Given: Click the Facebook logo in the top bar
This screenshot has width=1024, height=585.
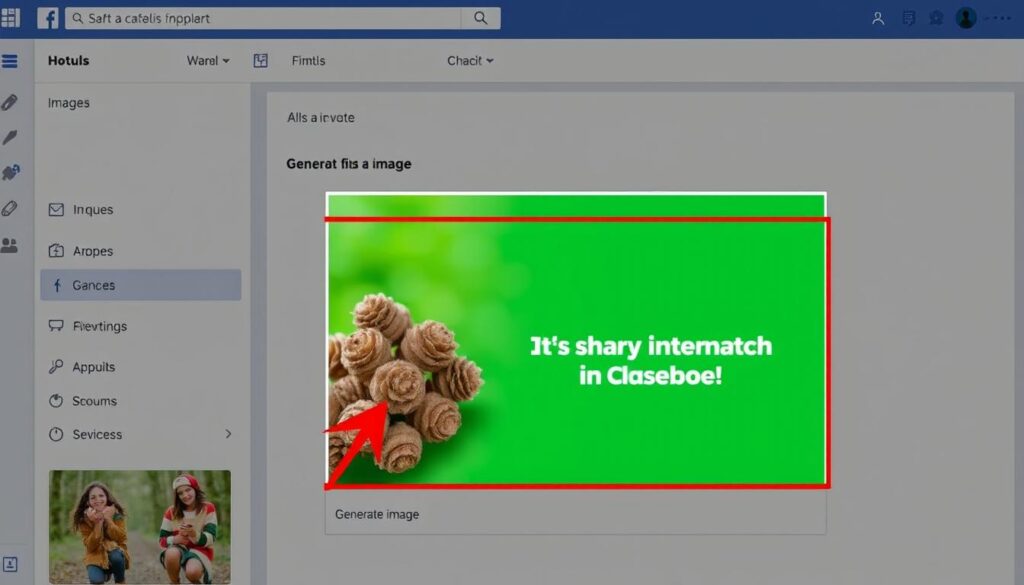Looking at the screenshot, I should point(47,17).
